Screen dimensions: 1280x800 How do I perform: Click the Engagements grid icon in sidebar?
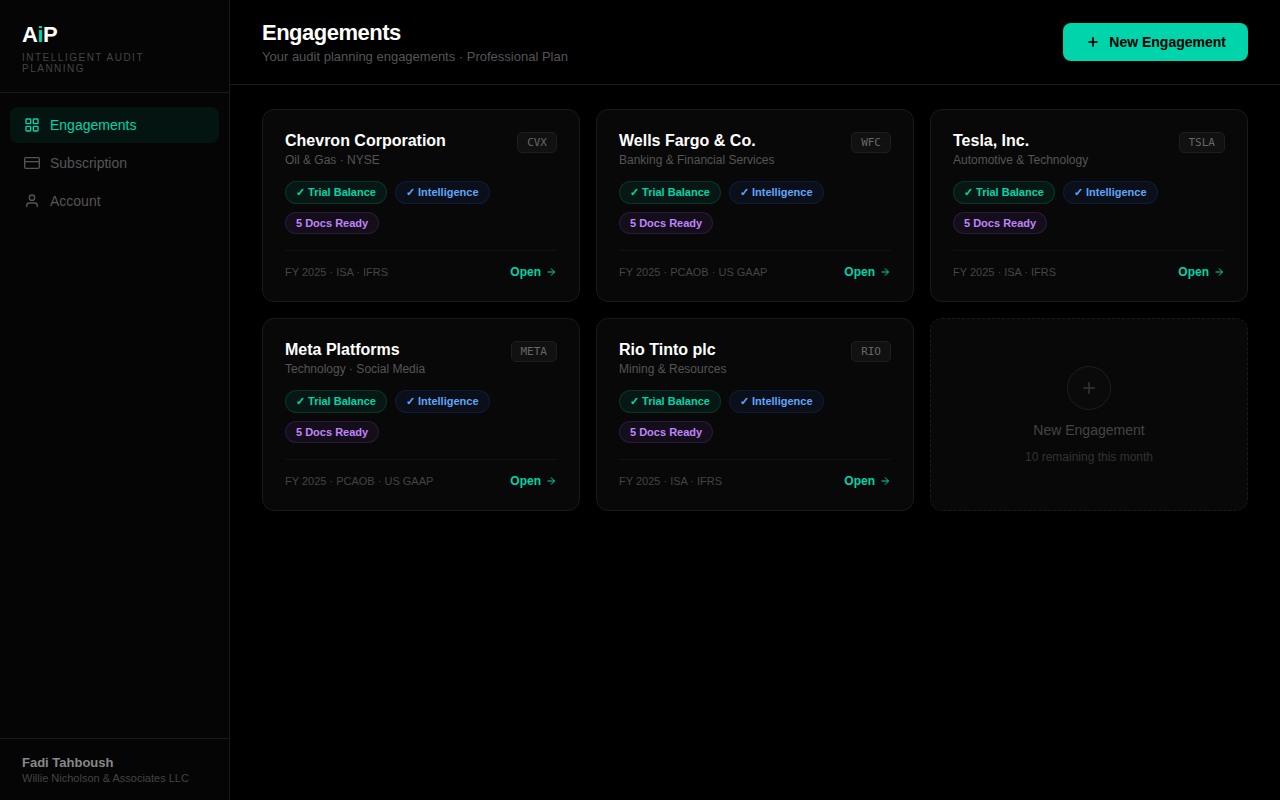pyautogui.click(x=32, y=125)
